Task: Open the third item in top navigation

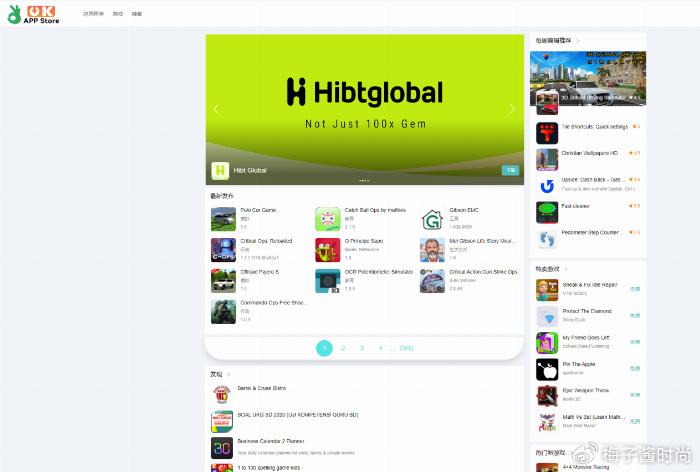Action: coord(137,14)
